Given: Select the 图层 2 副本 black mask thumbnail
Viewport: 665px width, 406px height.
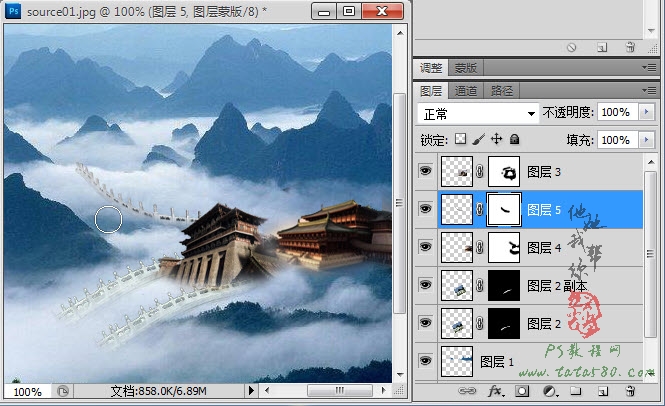Looking at the screenshot, I should pyautogui.click(x=504, y=286).
